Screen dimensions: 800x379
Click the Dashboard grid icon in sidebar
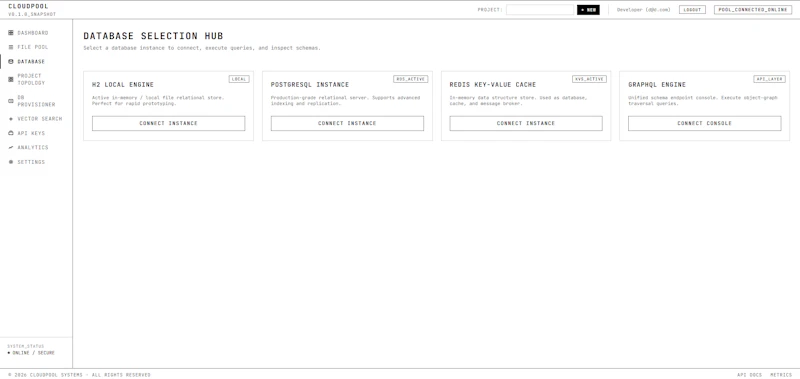click(x=11, y=33)
